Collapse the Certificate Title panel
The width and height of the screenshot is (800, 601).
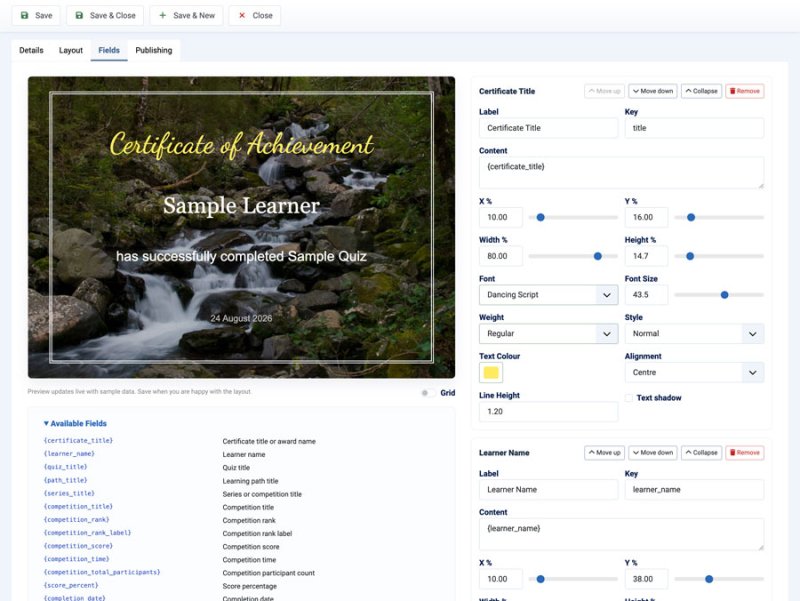coord(701,91)
